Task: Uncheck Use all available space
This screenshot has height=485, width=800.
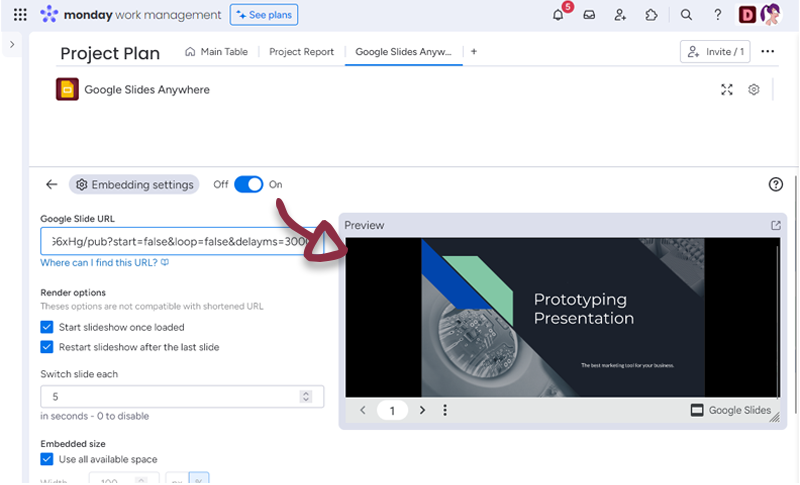Action: [47, 459]
